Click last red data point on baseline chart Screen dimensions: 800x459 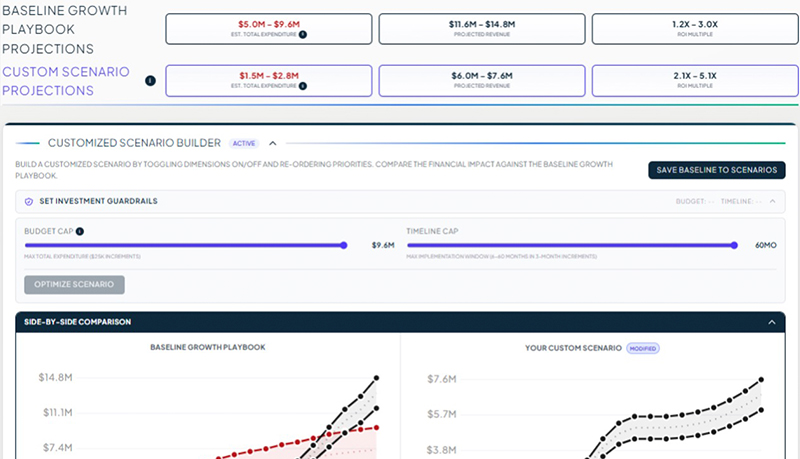pyautogui.click(x=377, y=427)
